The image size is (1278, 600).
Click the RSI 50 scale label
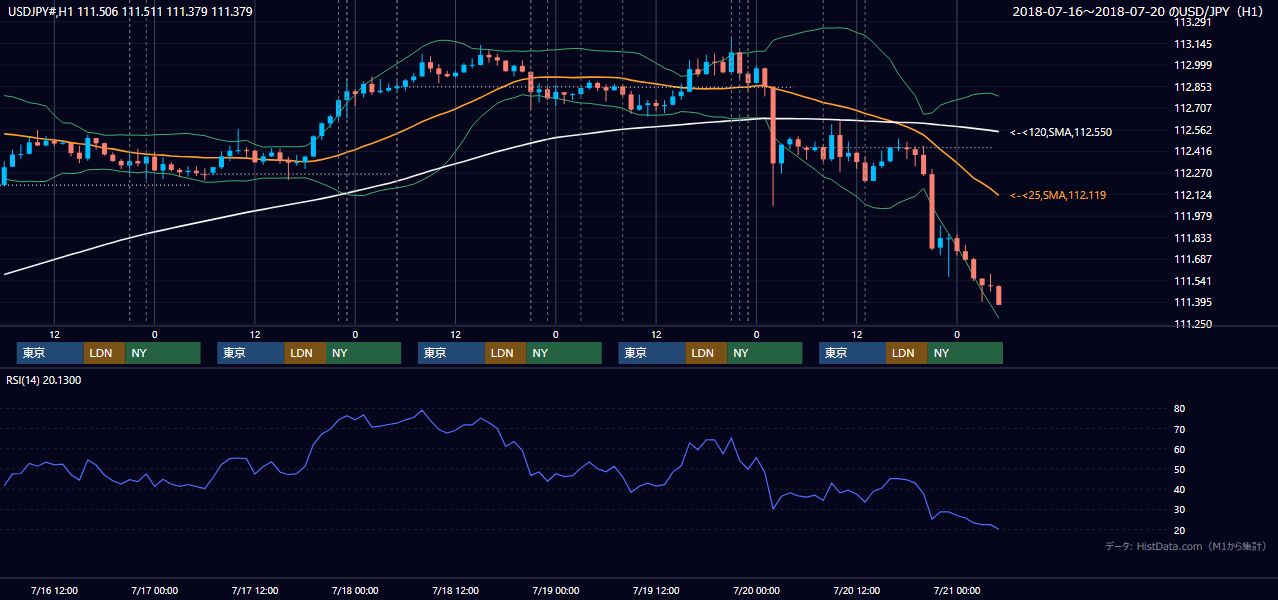(1180, 469)
